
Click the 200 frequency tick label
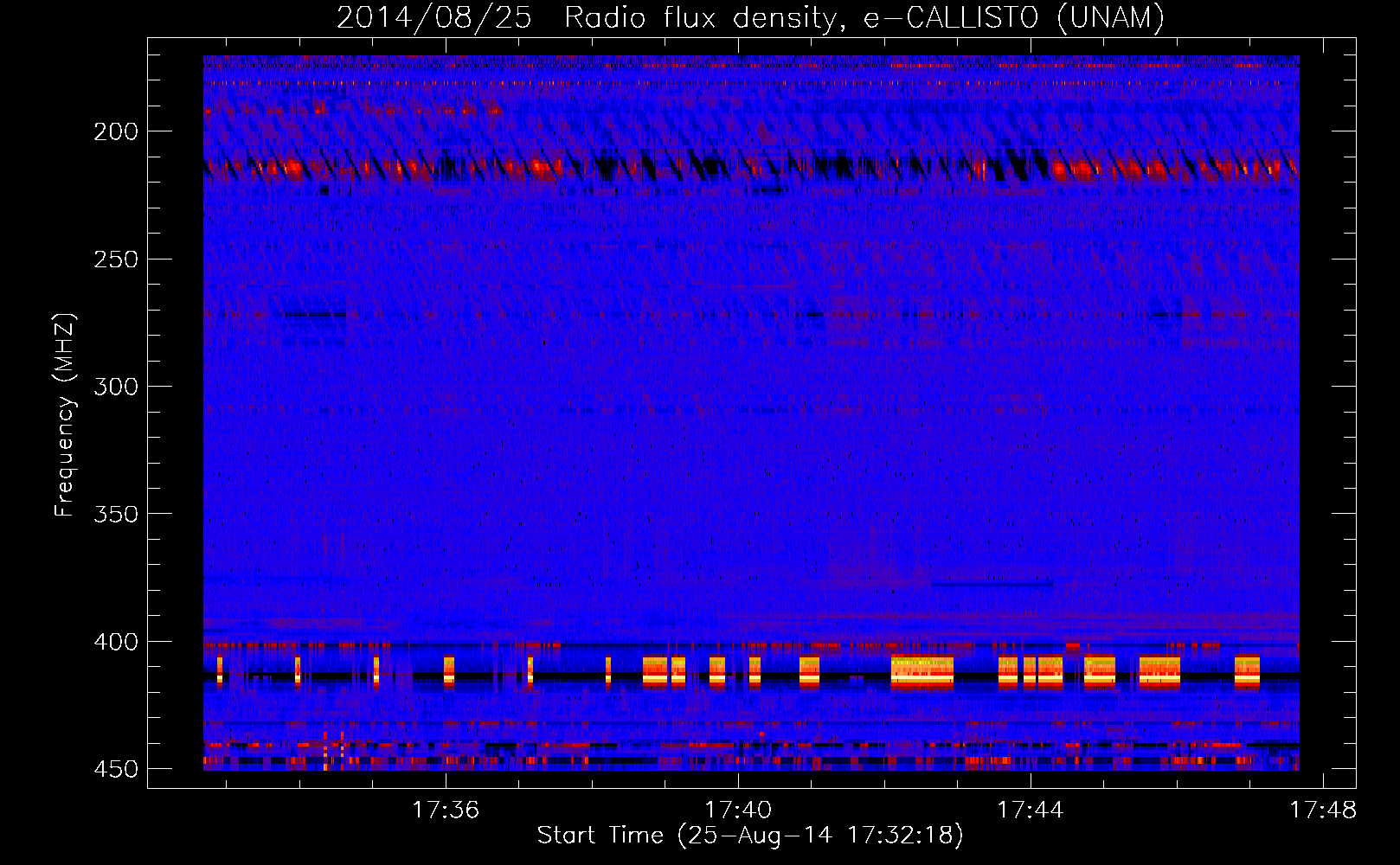116,131
